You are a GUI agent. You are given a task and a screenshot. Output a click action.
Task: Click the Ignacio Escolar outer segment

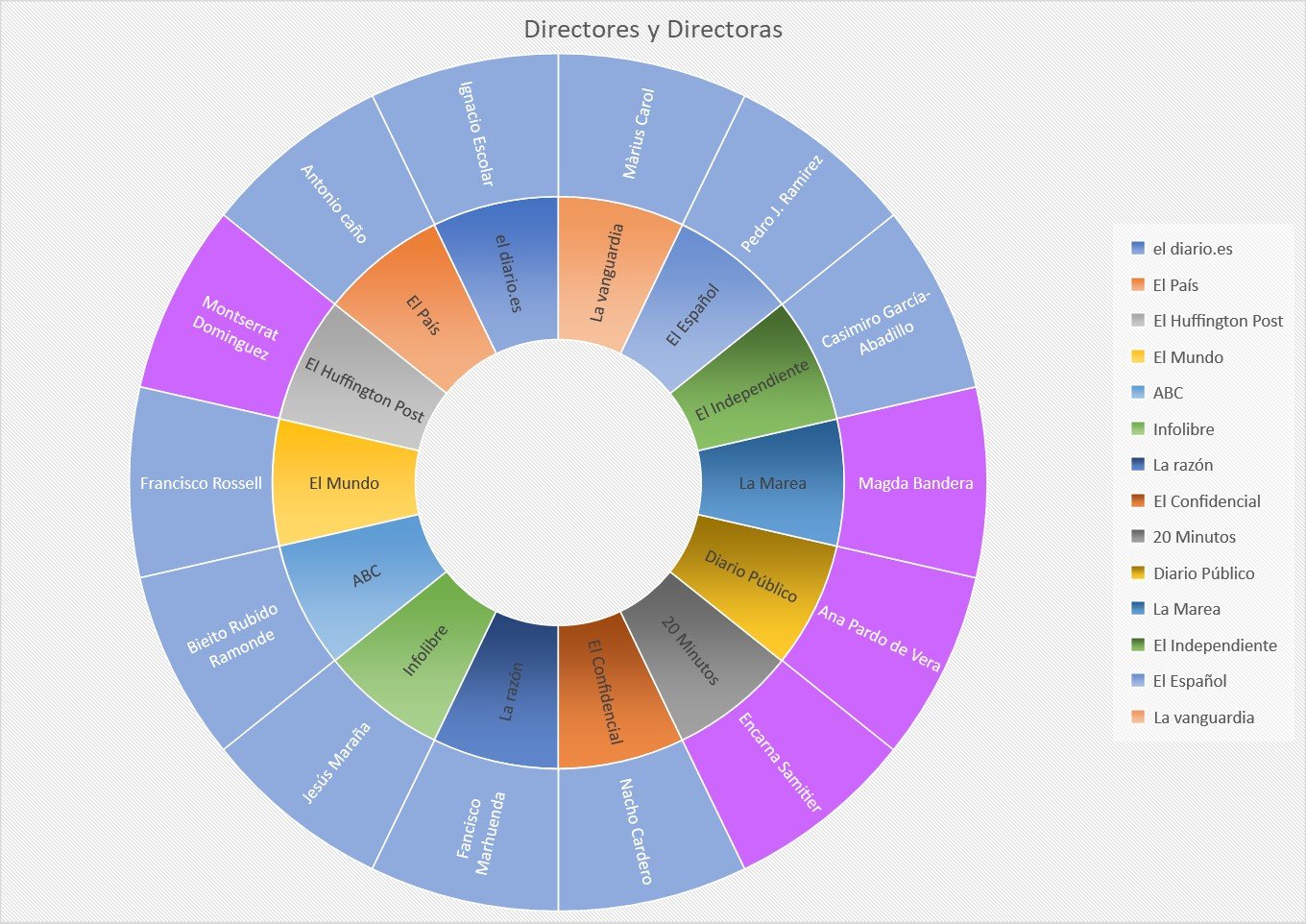click(476, 134)
